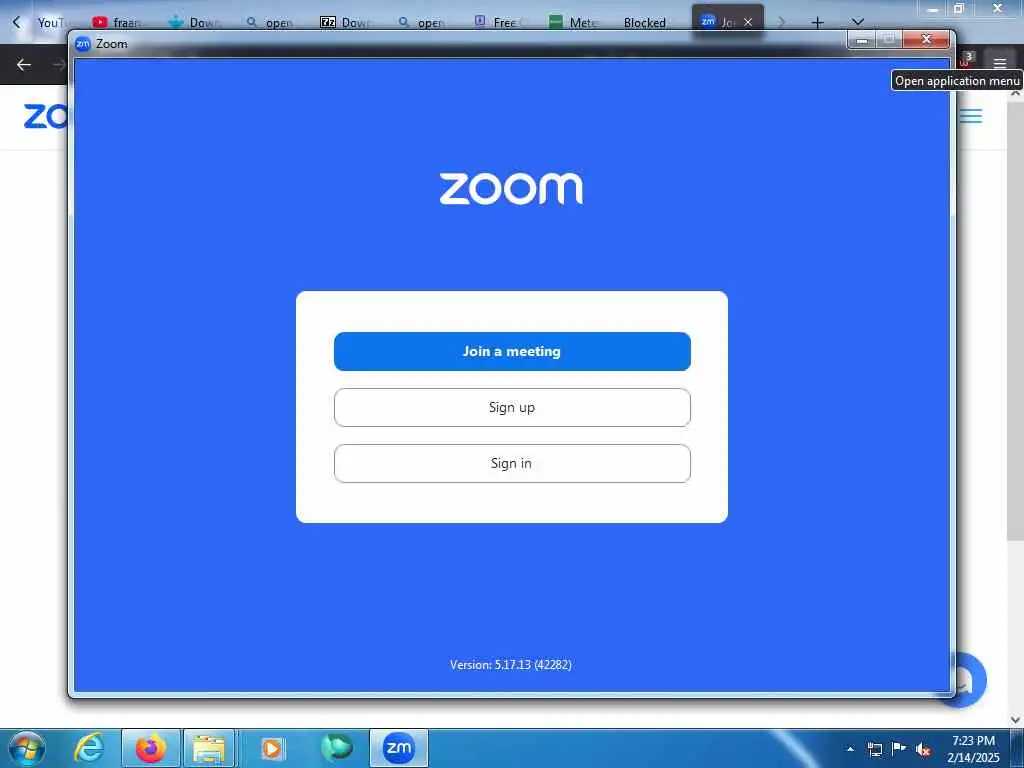
Task: Select the Zoom app taskbar button
Action: [x=398, y=748]
